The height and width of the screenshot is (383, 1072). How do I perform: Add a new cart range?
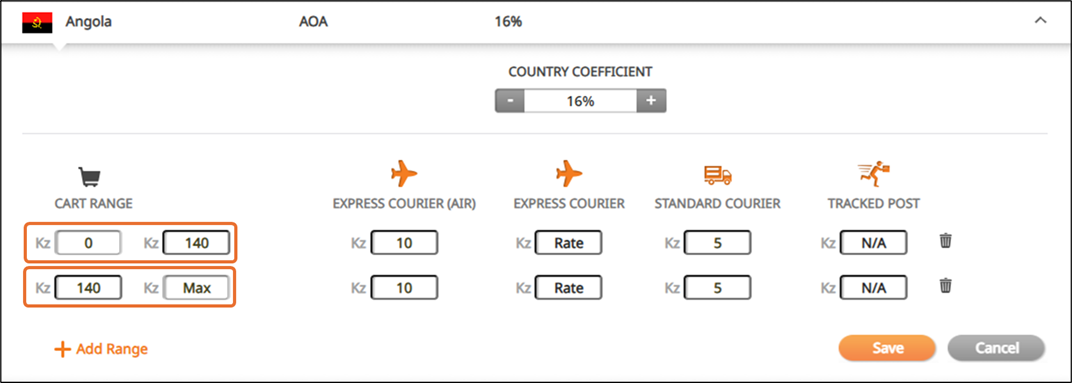click(x=101, y=349)
